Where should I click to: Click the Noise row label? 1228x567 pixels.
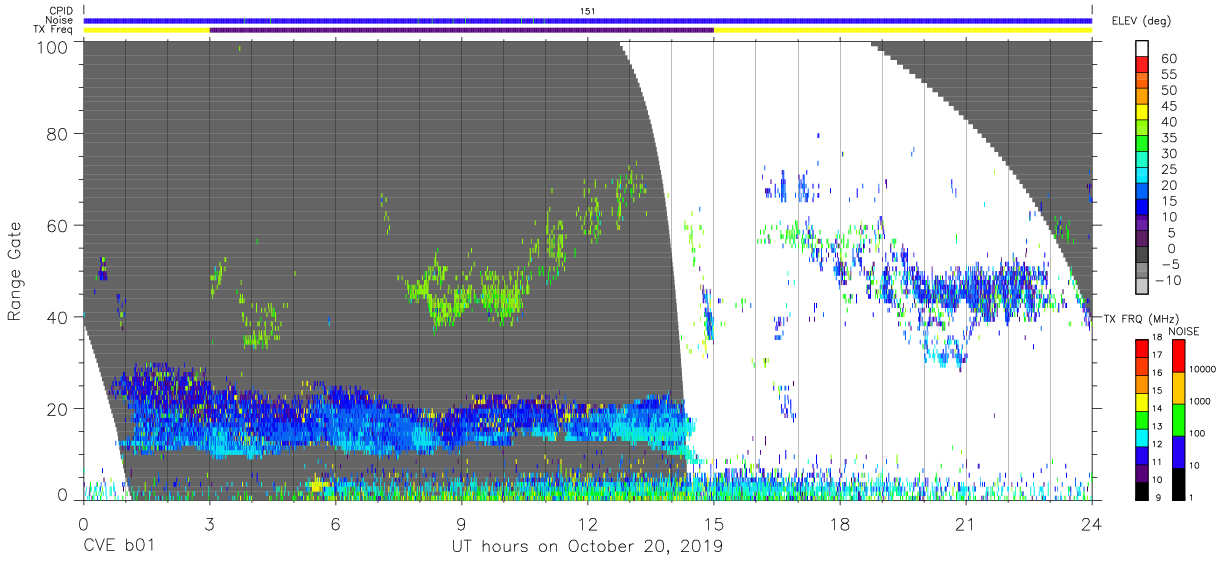(61, 20)
